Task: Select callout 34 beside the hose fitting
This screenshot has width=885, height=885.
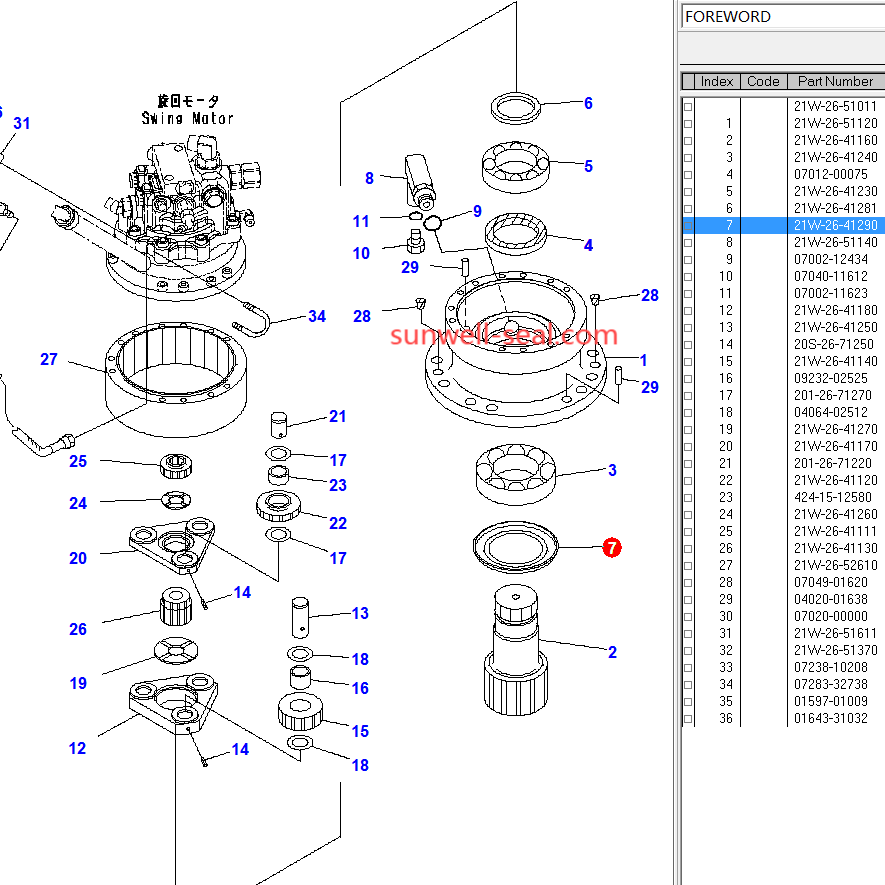Action: click(316, 317)
